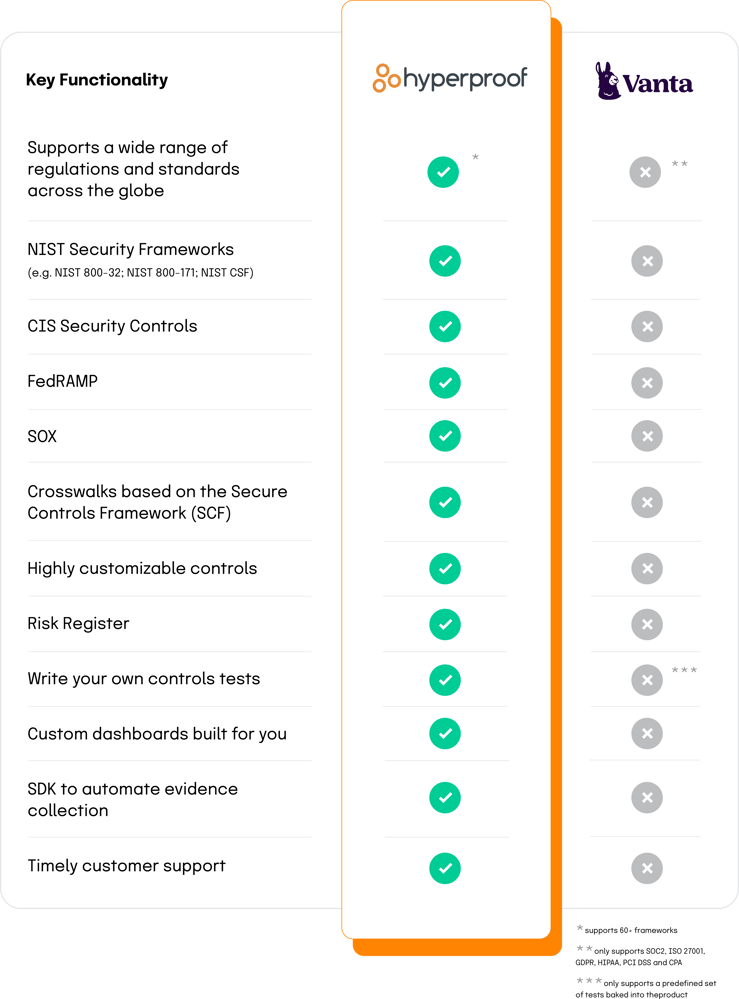The image size is (739, 999).
Task: Click the Key Functionality heading
Action: point(97,80)
